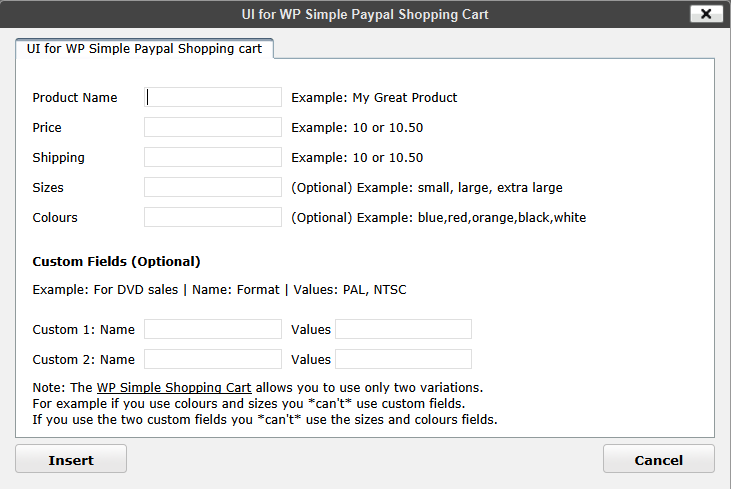Screen dimensions: 731x489
Task: Click into the Price input field
Action: tap(213, 127)
